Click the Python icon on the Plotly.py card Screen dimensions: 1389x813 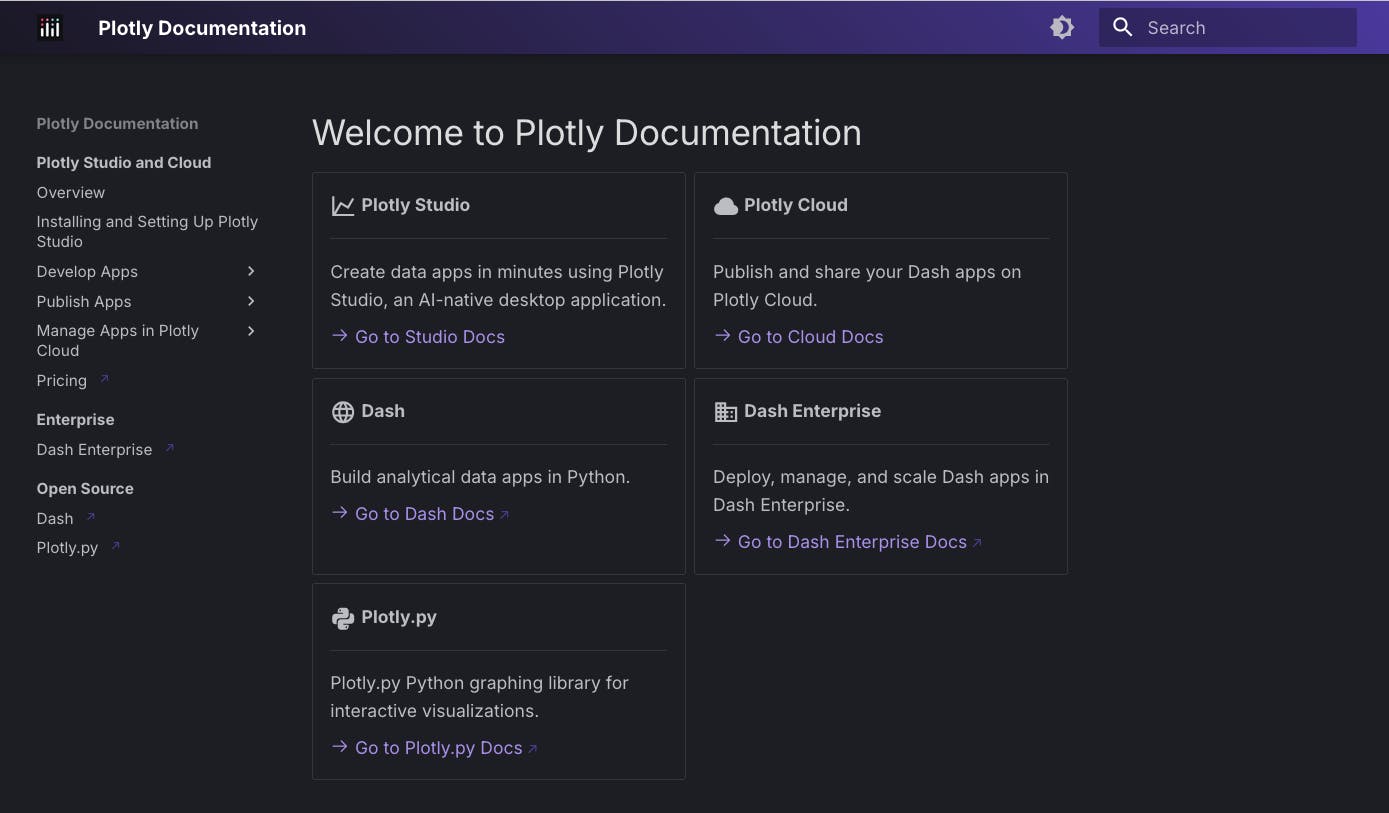click(342, 617)
